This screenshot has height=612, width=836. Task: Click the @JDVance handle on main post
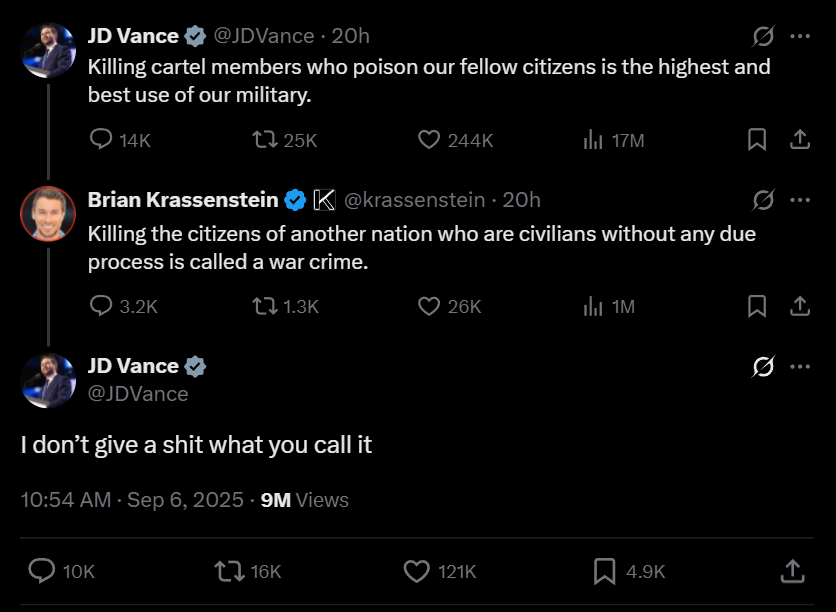tap(138, 393)
